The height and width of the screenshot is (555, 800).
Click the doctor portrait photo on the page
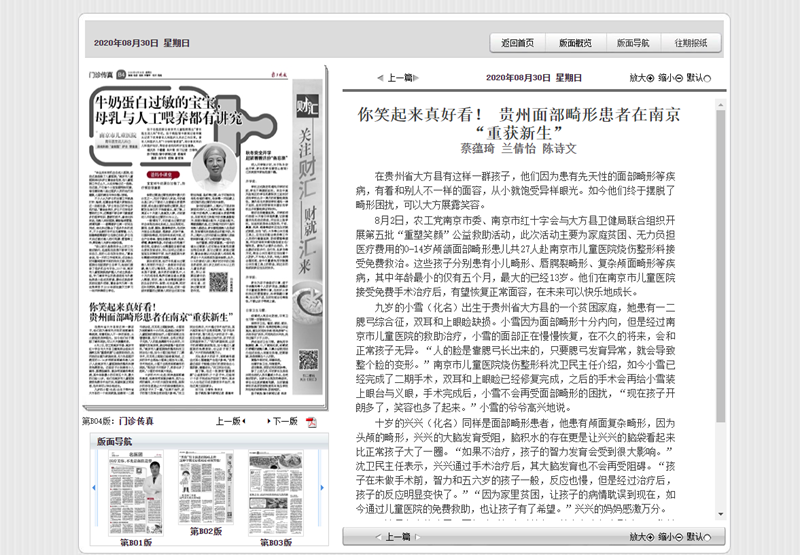(214, 168)
